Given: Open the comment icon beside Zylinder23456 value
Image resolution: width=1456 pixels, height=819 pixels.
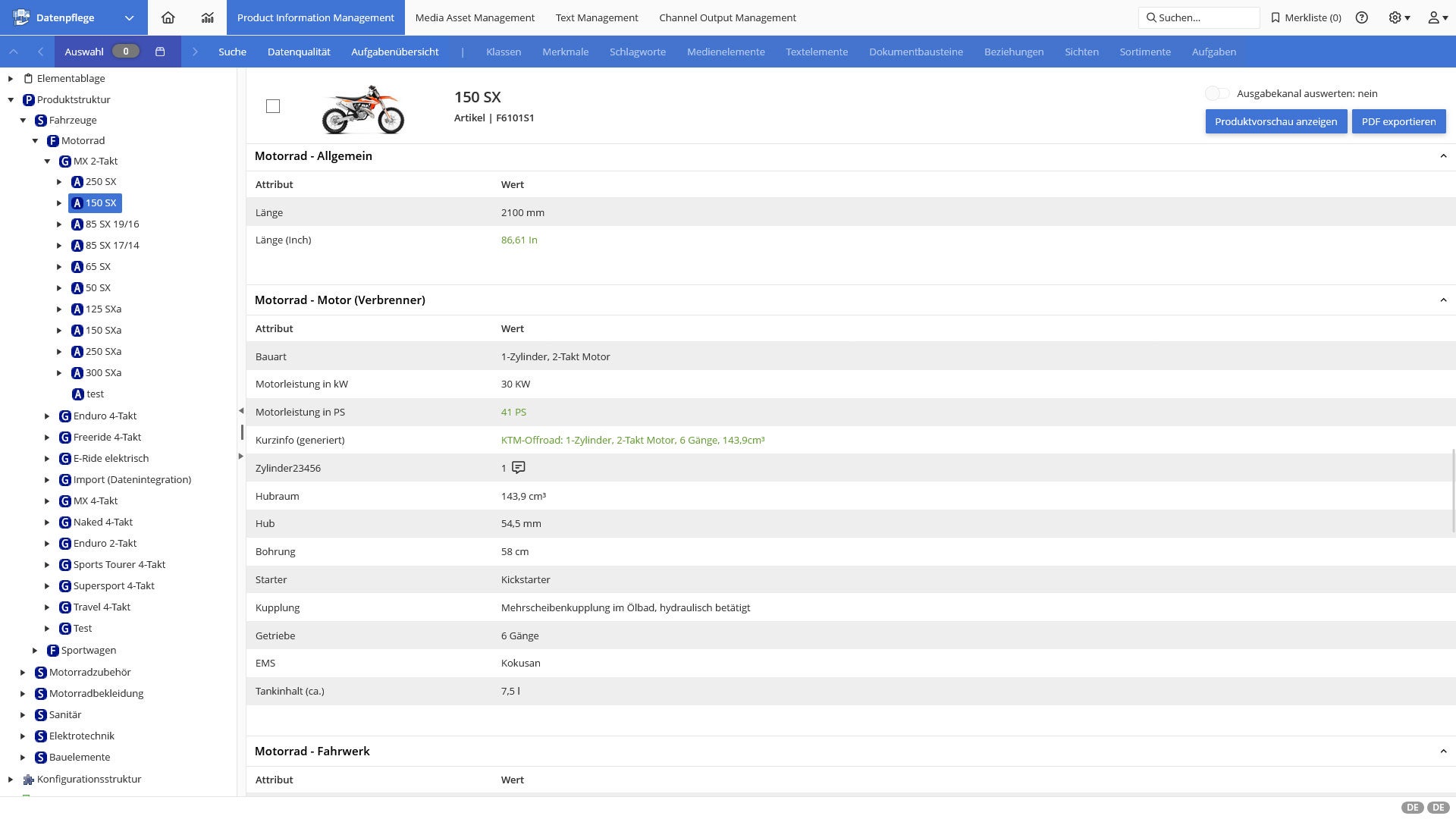Looking at the screenshot, I should 518,467.
